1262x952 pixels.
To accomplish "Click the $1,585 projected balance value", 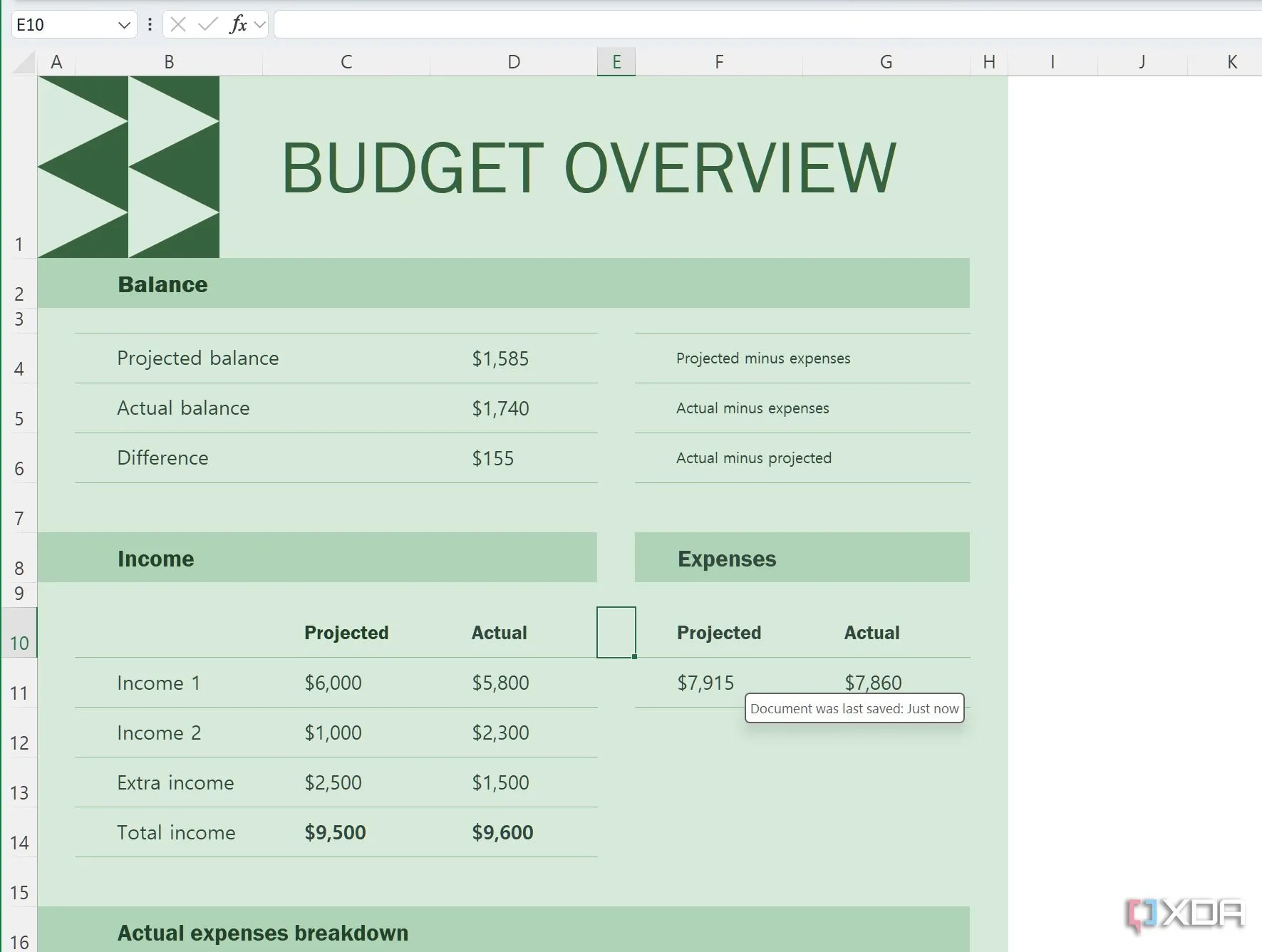I will (500, 358).
